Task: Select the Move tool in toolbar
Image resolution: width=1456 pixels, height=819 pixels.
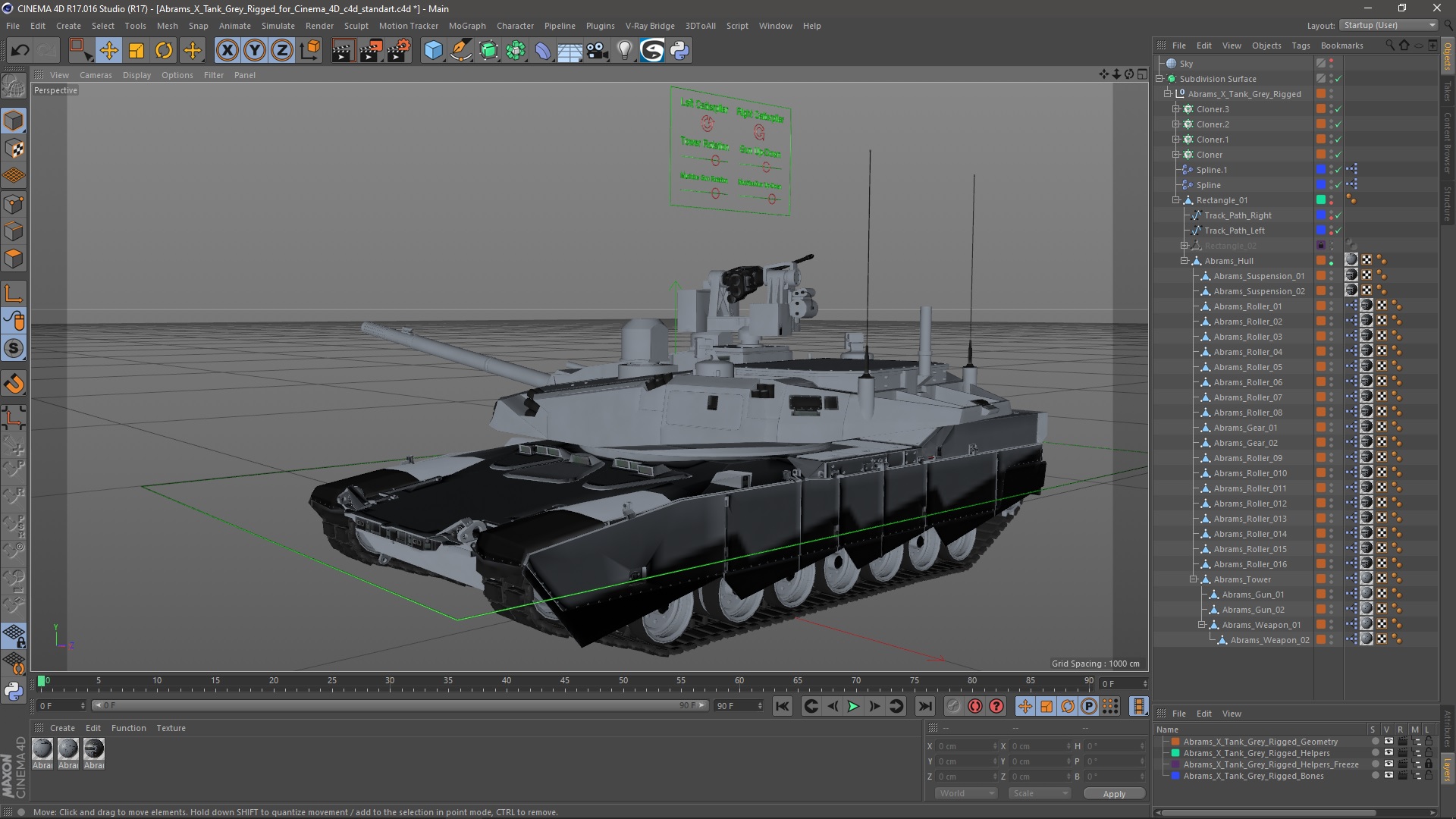Action: tap(108, 51)
